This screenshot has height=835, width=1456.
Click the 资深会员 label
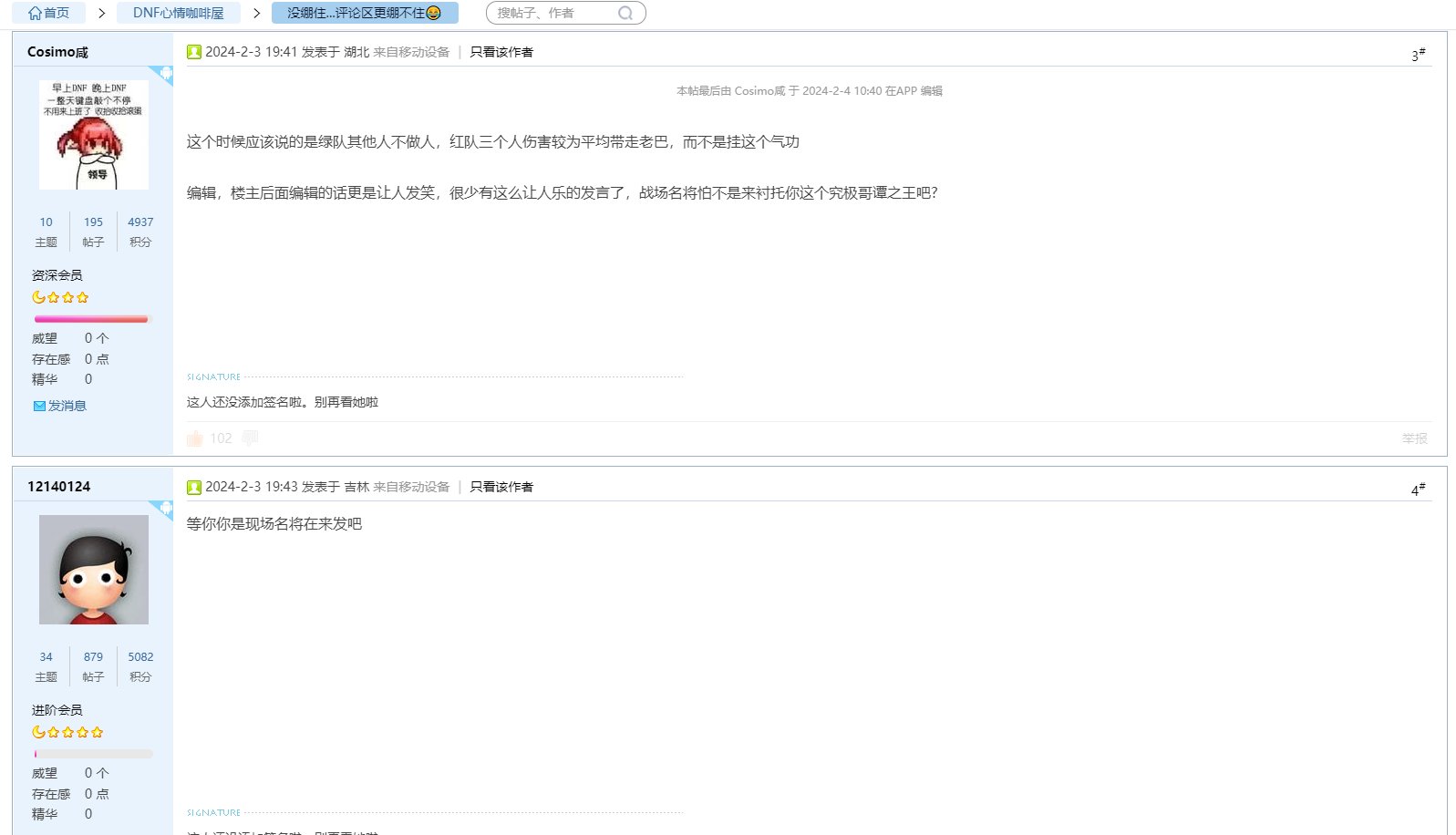tap(57, 275)
